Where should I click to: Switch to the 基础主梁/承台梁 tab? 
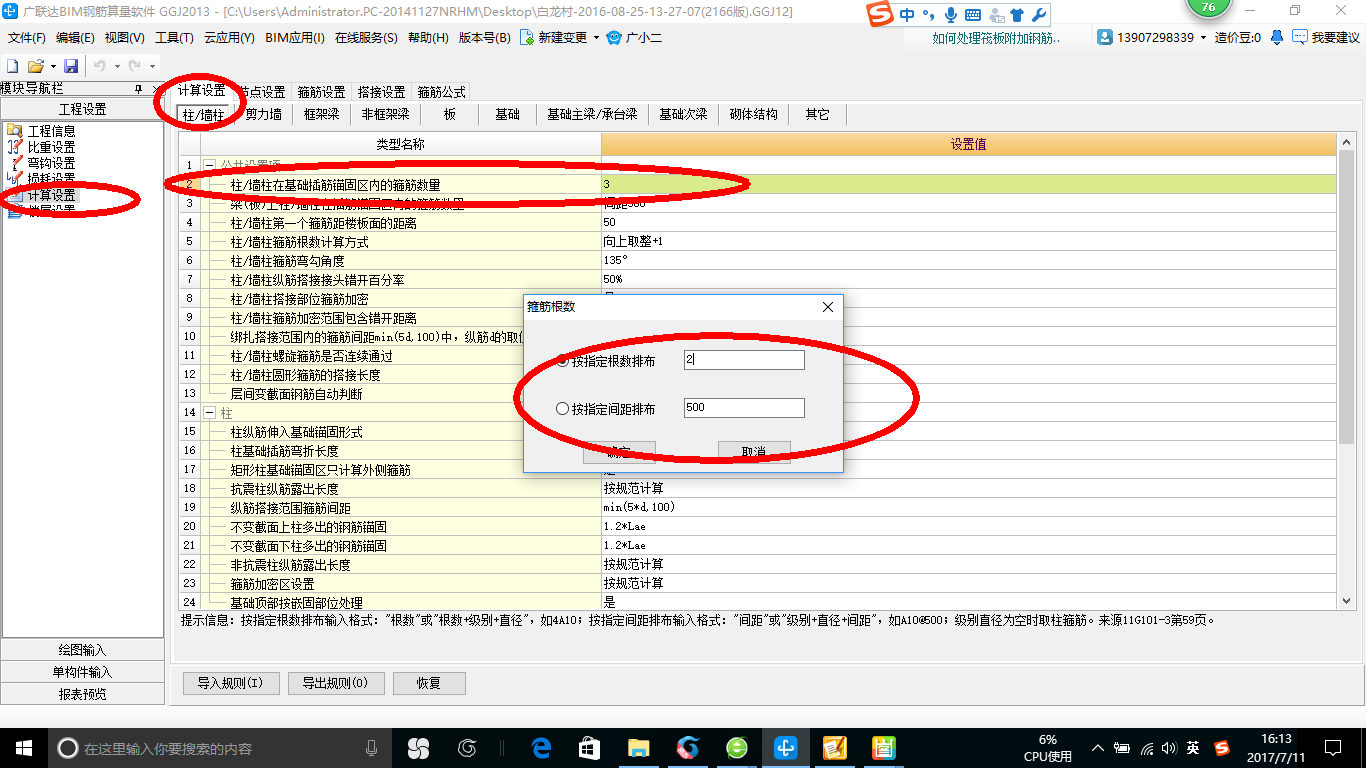tap(592, 114)
